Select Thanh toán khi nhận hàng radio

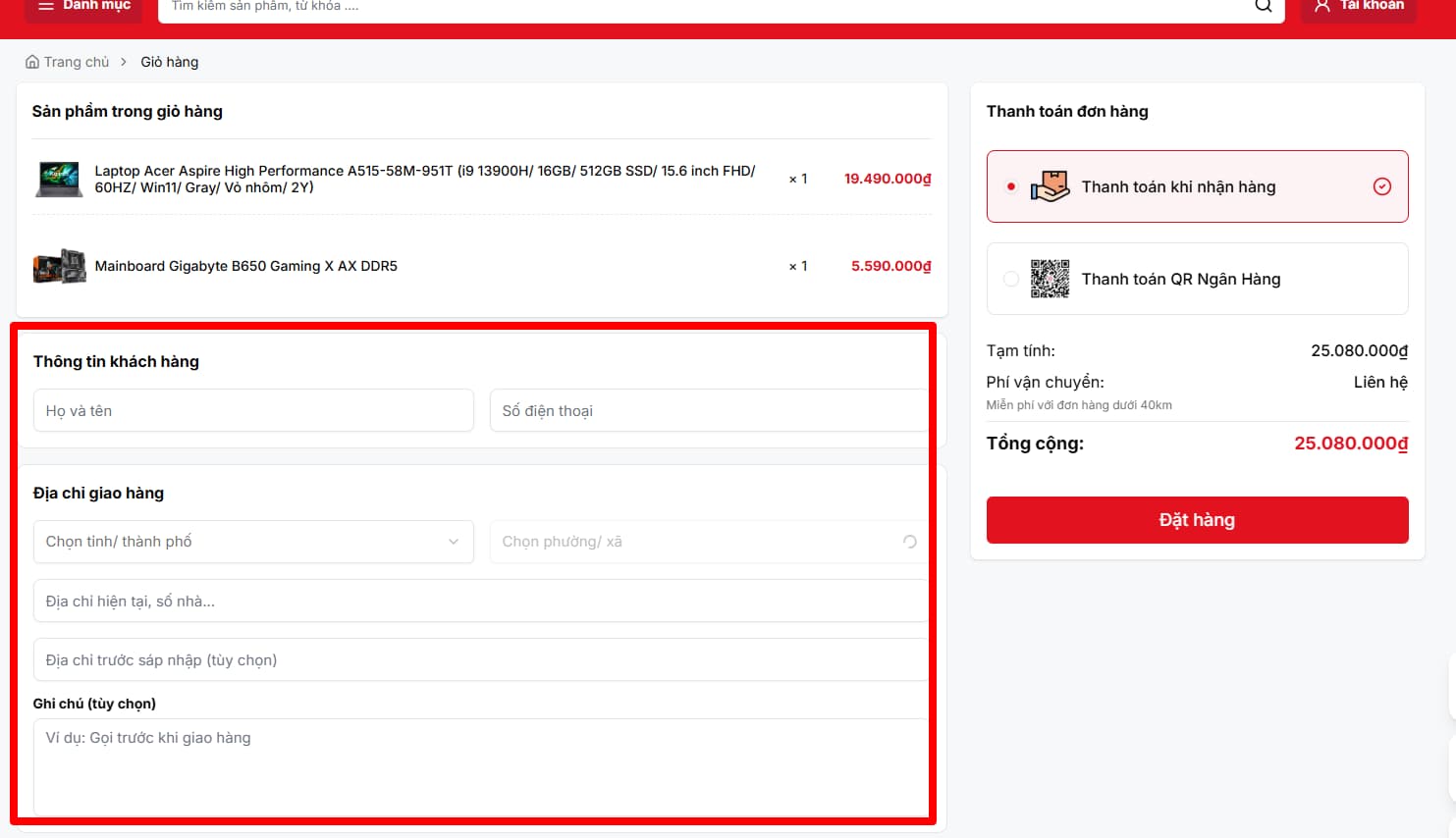coord(1011,186)
